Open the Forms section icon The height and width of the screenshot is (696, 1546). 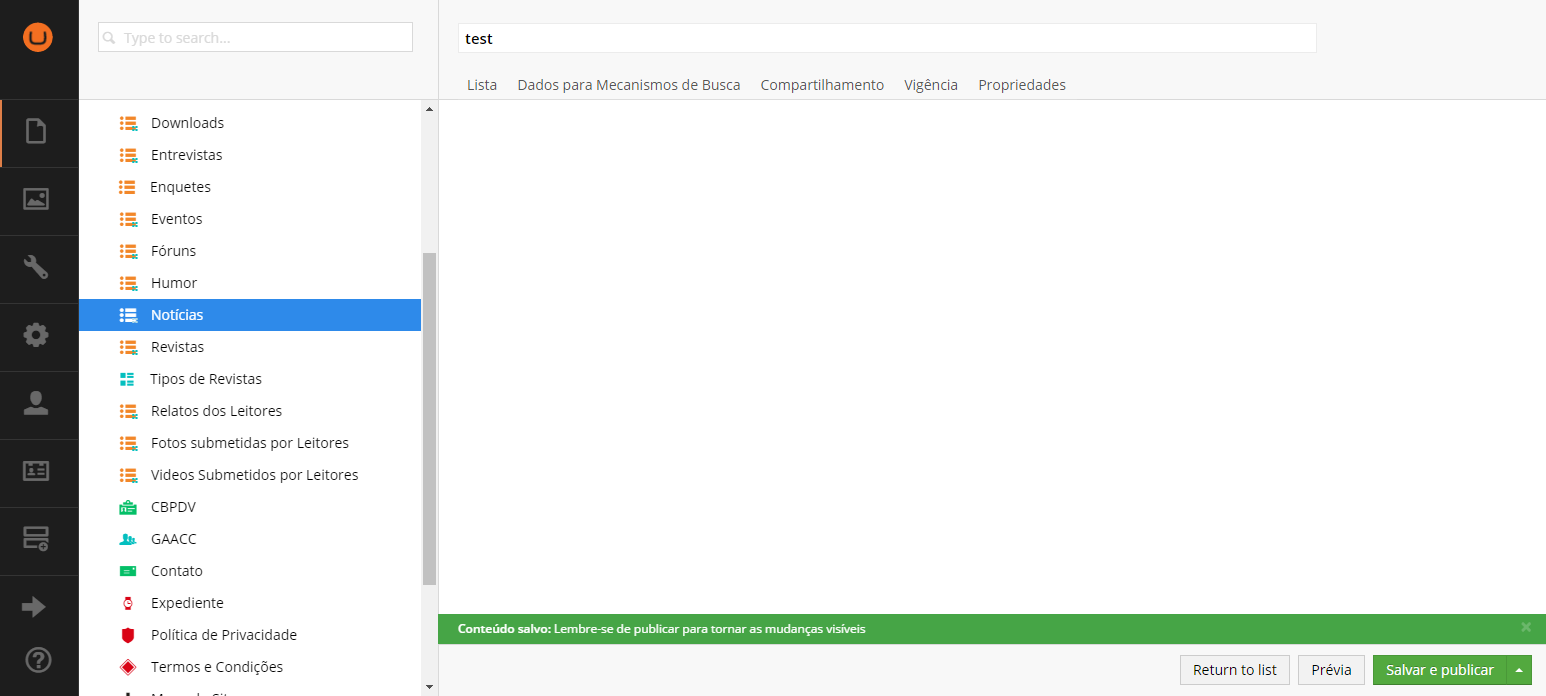[36, 539]
